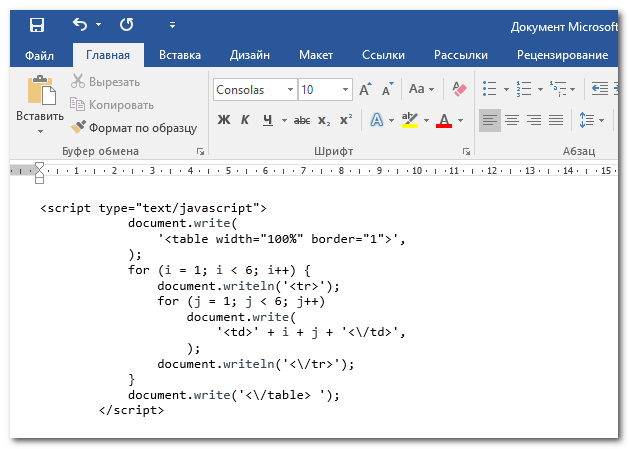Click the Вставить paste clipboard icon
The image size is (629, 449).
(x=41, y=89)
